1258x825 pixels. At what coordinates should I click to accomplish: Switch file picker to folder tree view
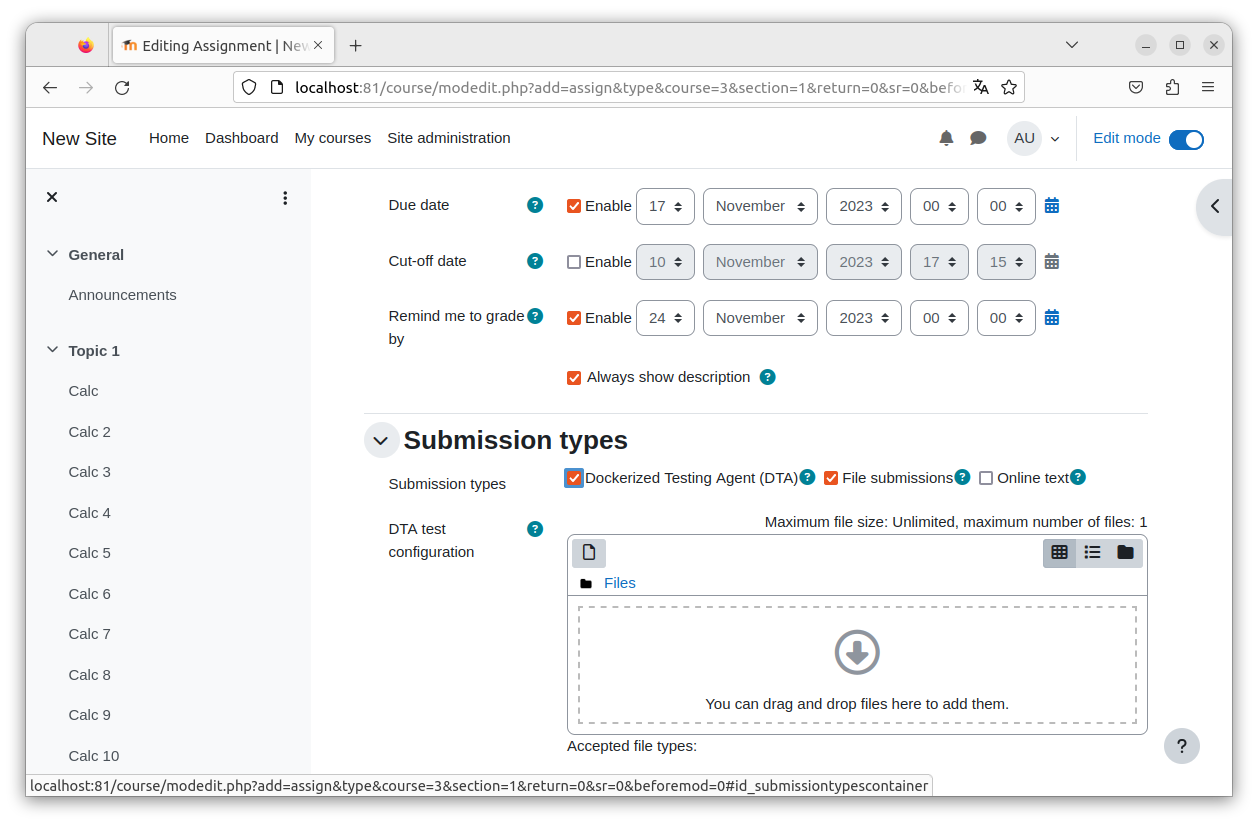(x=1125, y=552)
